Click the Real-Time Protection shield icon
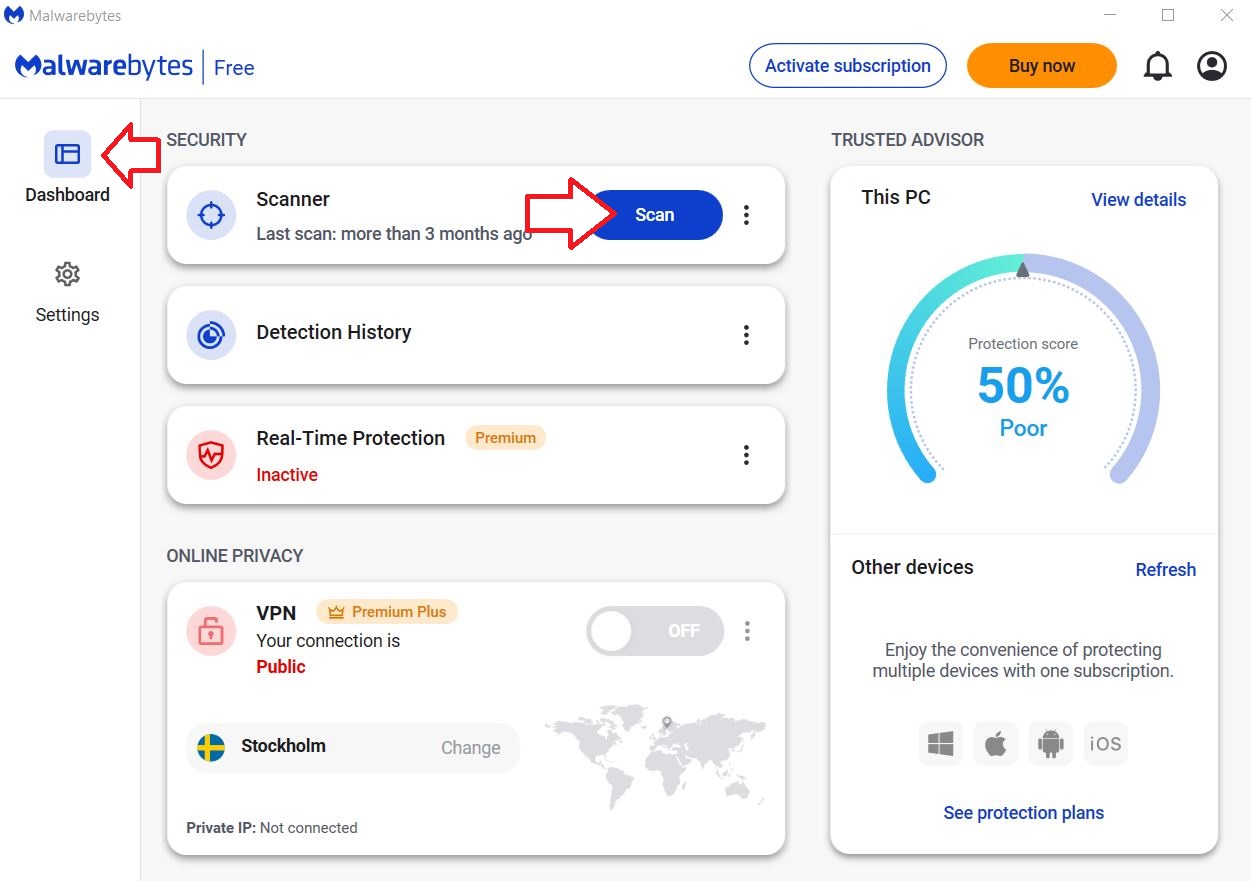Viewport: 1251px width, 881px height. [211, 455]
